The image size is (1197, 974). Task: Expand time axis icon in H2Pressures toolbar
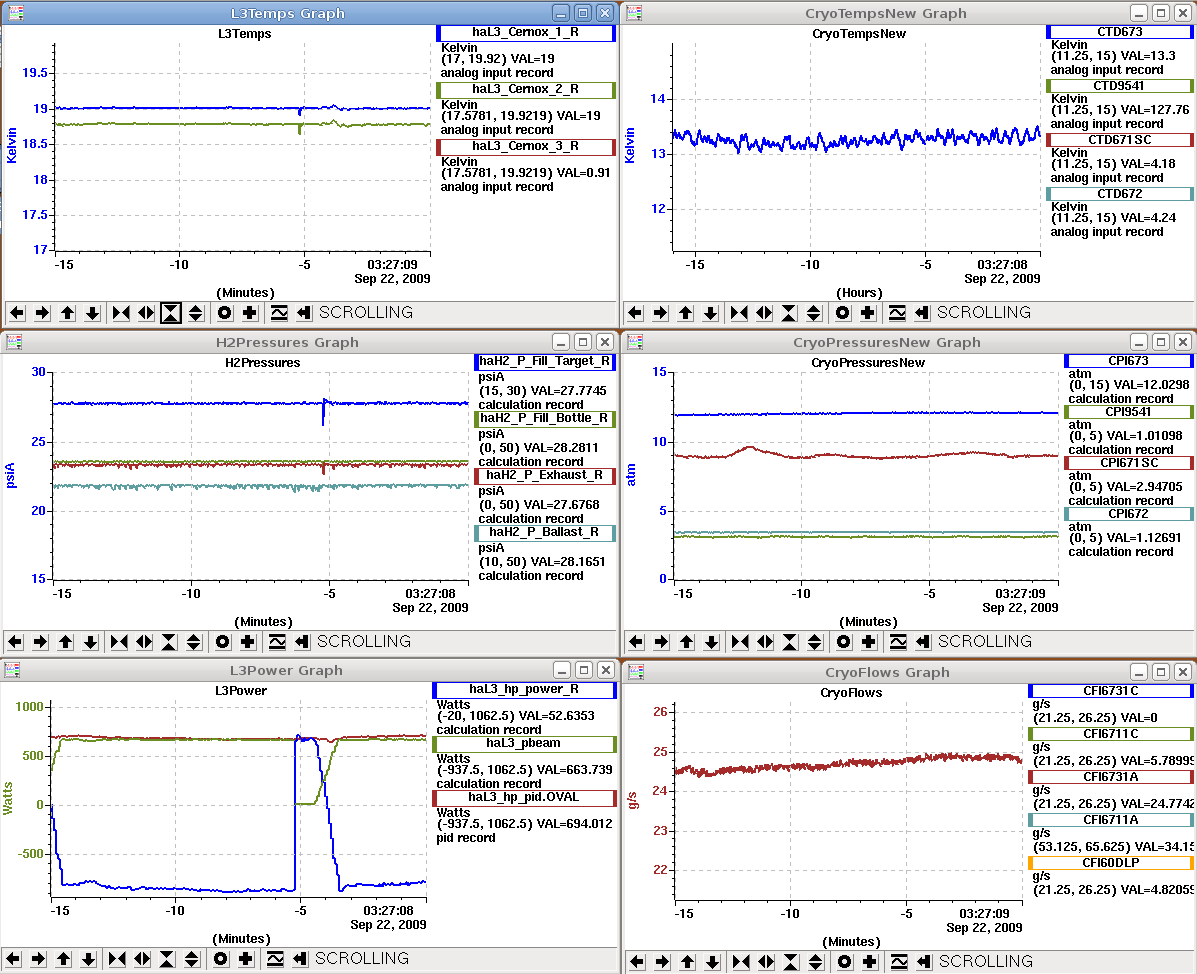click(x=144, y=642)
